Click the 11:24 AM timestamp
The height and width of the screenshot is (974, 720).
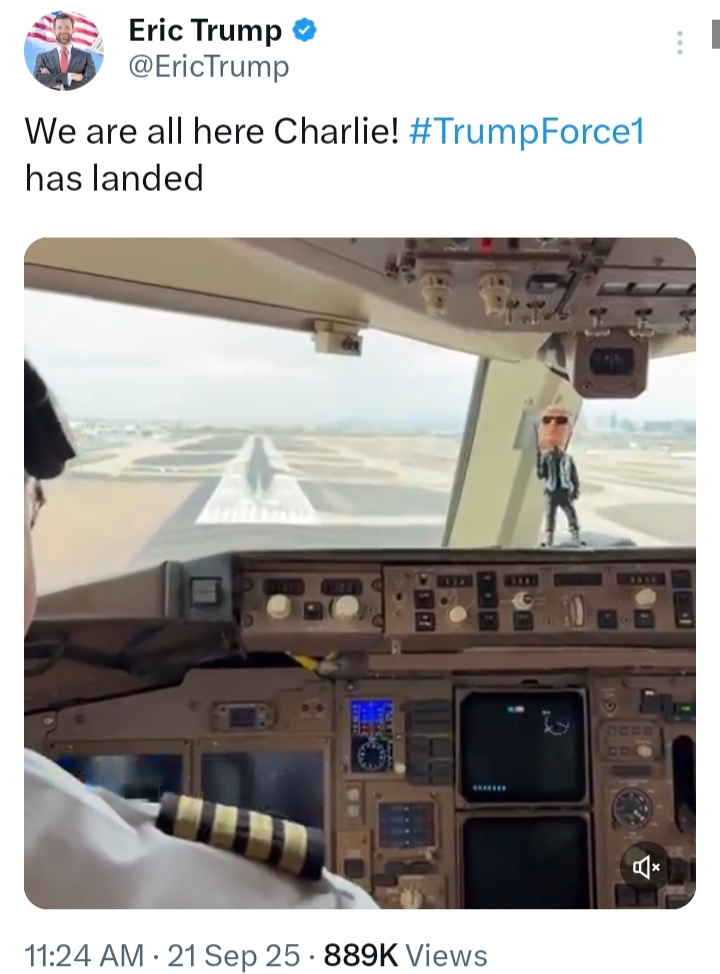tap(84, 954)
